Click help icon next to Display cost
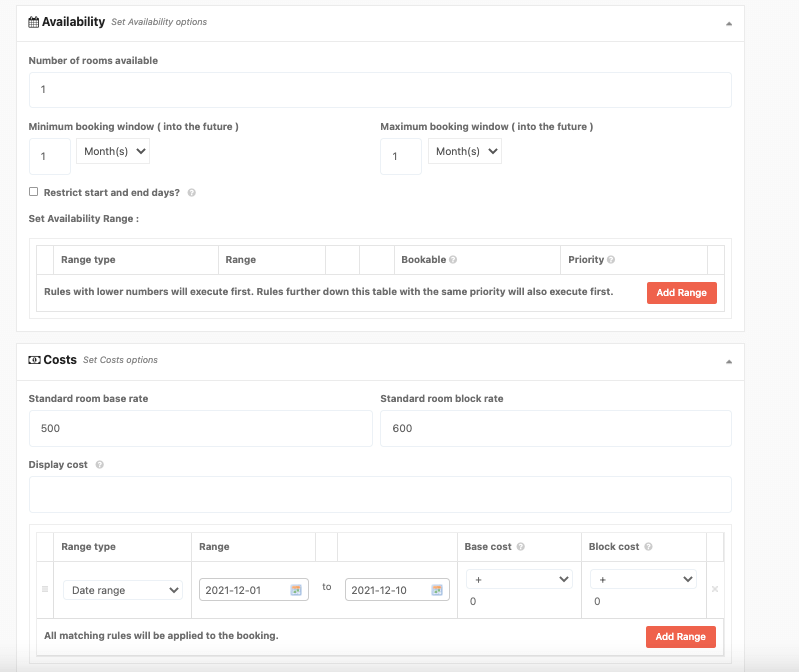This screenshot has width=799, height=672. (x=99, y=465)
